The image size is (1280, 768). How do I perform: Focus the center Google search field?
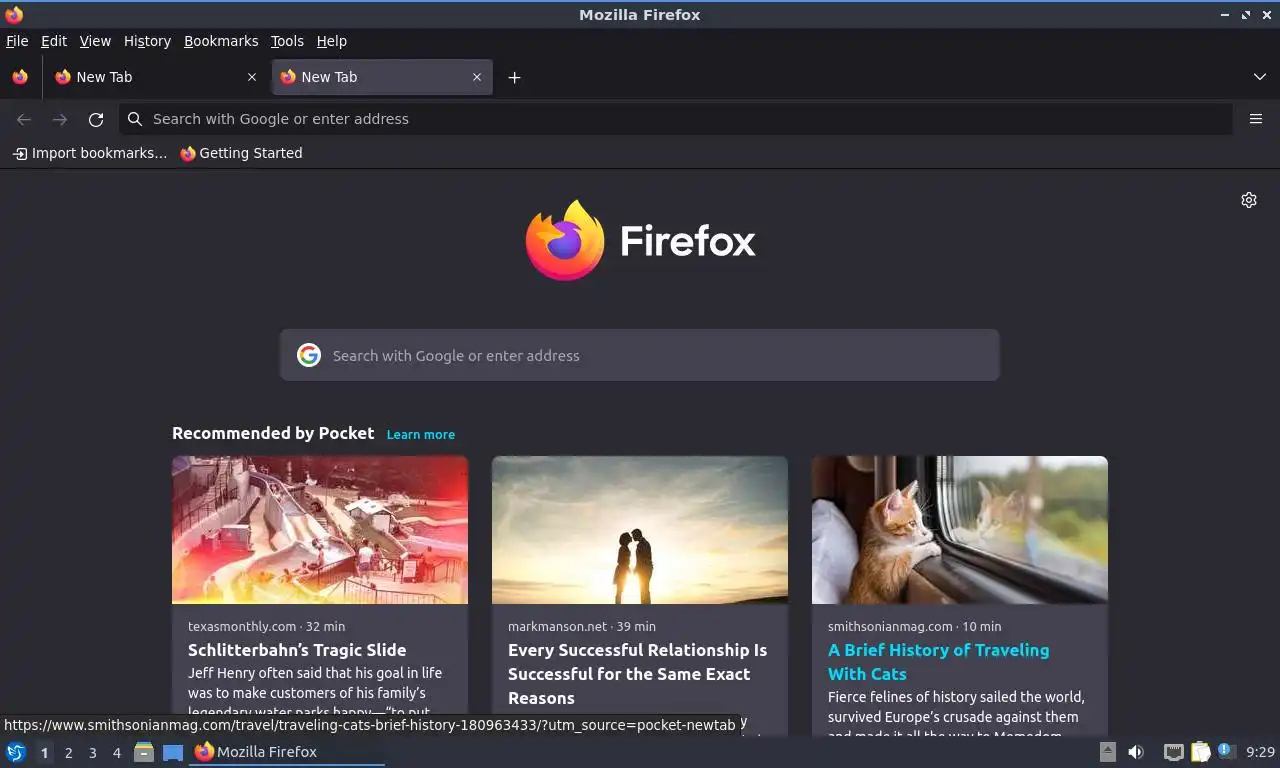(640, 355)
